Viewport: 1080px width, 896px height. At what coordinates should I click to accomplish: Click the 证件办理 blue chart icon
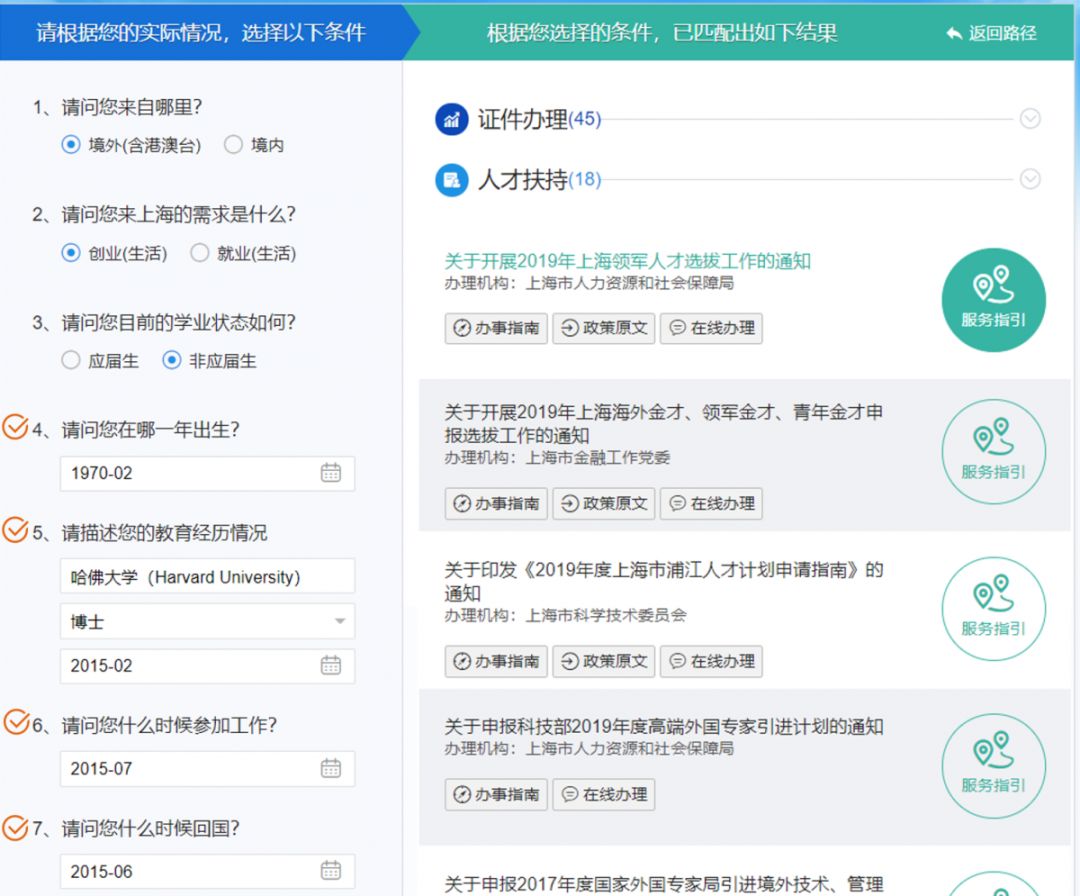point(452,119)
